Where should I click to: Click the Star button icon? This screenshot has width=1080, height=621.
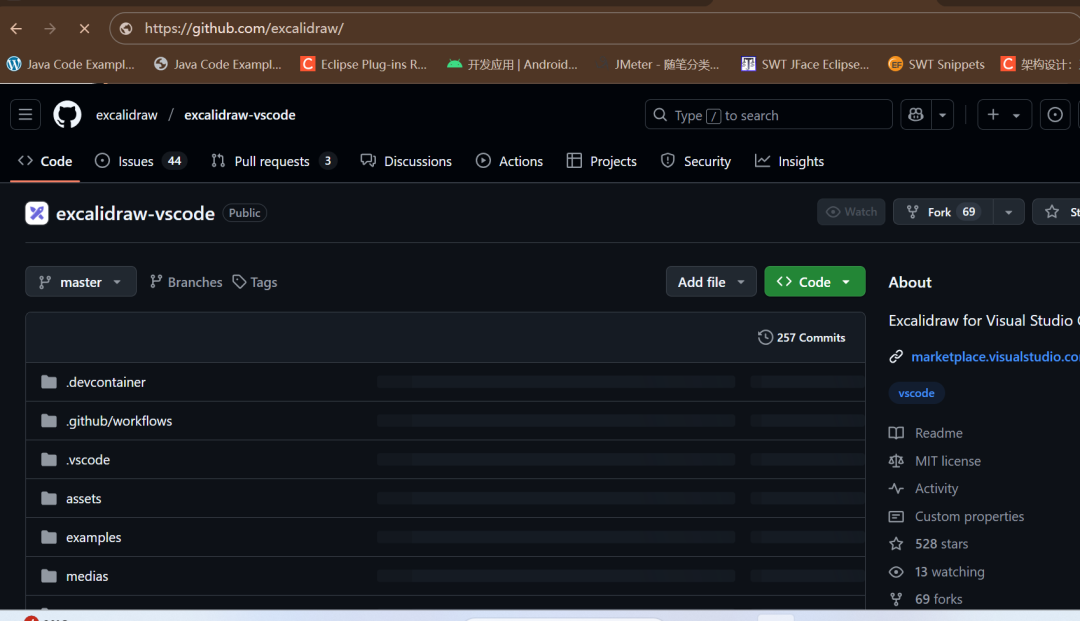(x=1052, y=212)
